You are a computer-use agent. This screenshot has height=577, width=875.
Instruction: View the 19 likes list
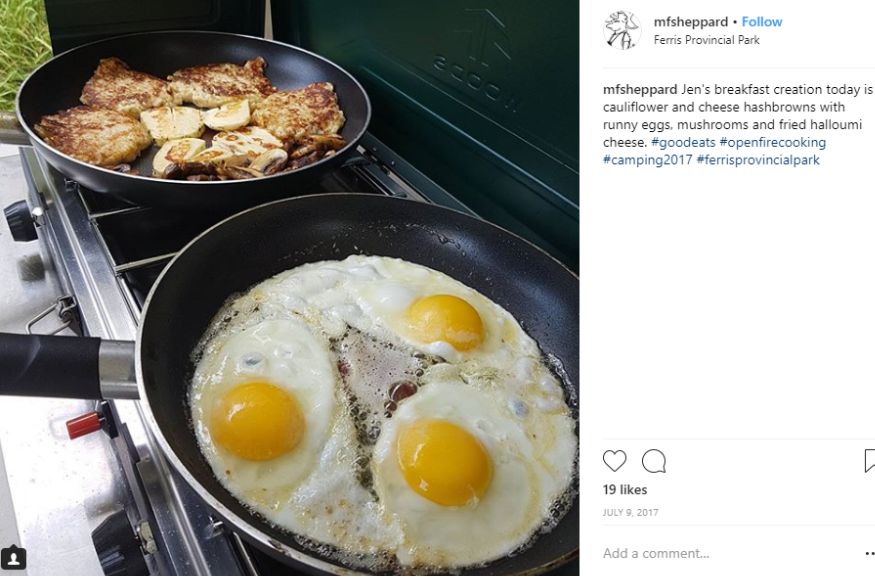pyautogui.click(x=625, y=490)
